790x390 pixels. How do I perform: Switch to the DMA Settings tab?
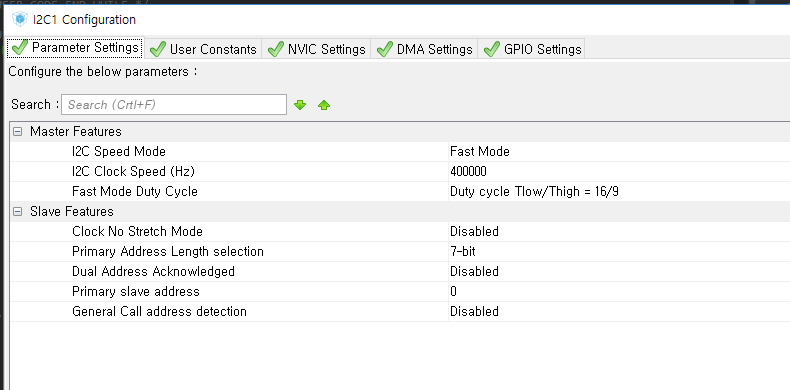424,49
